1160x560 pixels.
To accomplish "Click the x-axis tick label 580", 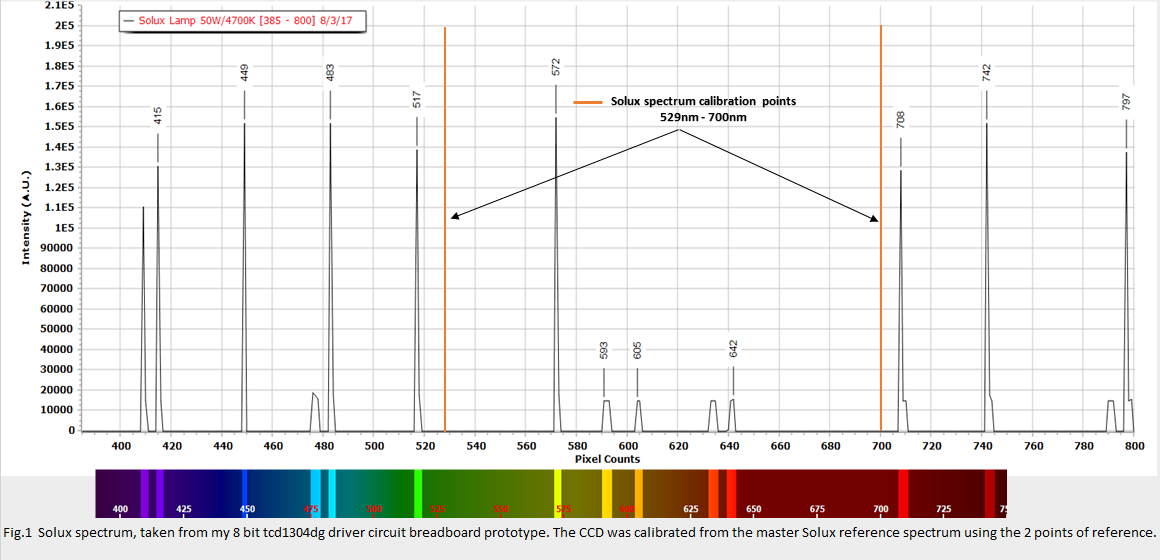I will 577,446.
